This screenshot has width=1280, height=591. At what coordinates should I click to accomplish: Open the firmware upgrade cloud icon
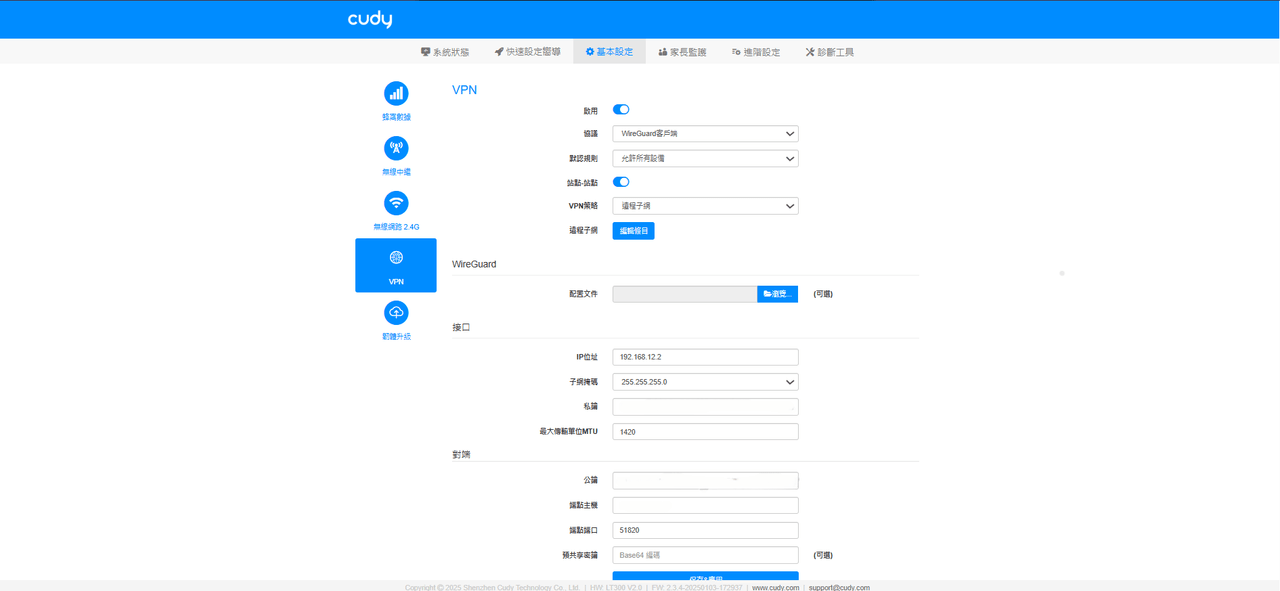[x=396, y=313]
